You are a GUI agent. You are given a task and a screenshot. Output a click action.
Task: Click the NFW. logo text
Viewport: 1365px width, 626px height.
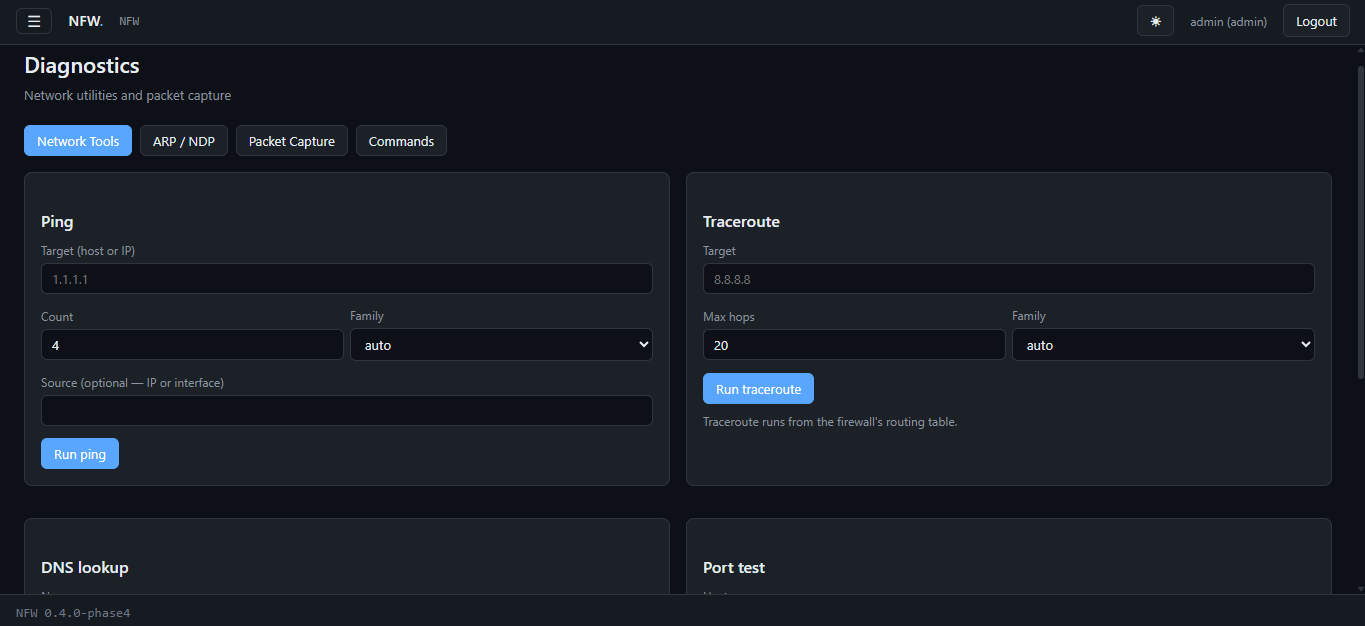click(x=86, y=21)
